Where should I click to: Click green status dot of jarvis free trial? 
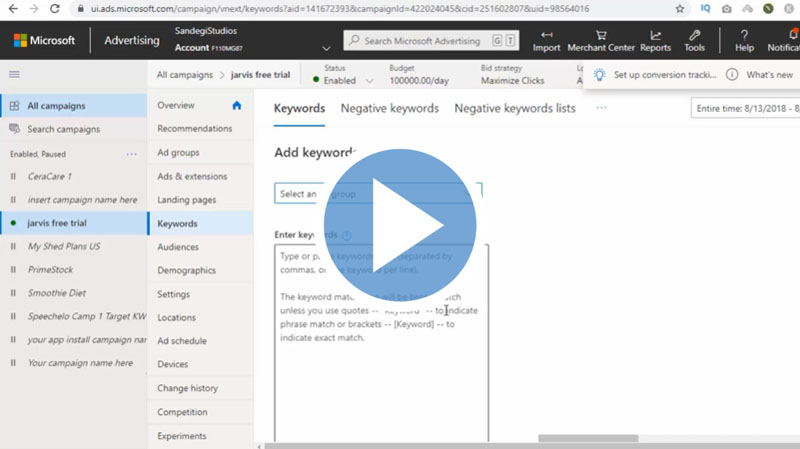(x=13, y=223)
